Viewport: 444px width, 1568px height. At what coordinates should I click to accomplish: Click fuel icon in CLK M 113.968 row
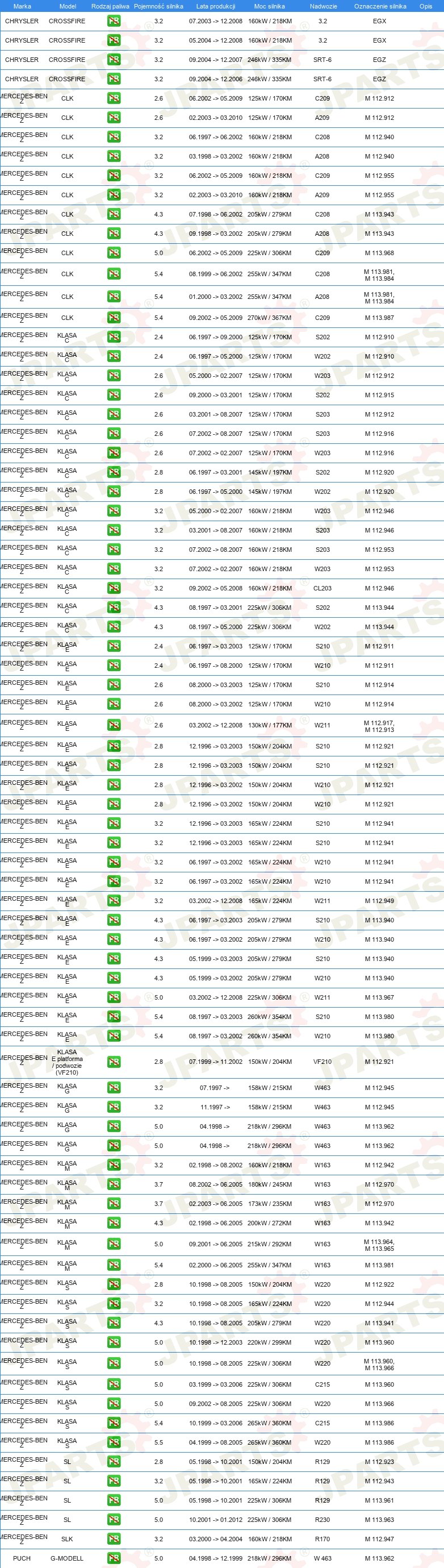114,252
